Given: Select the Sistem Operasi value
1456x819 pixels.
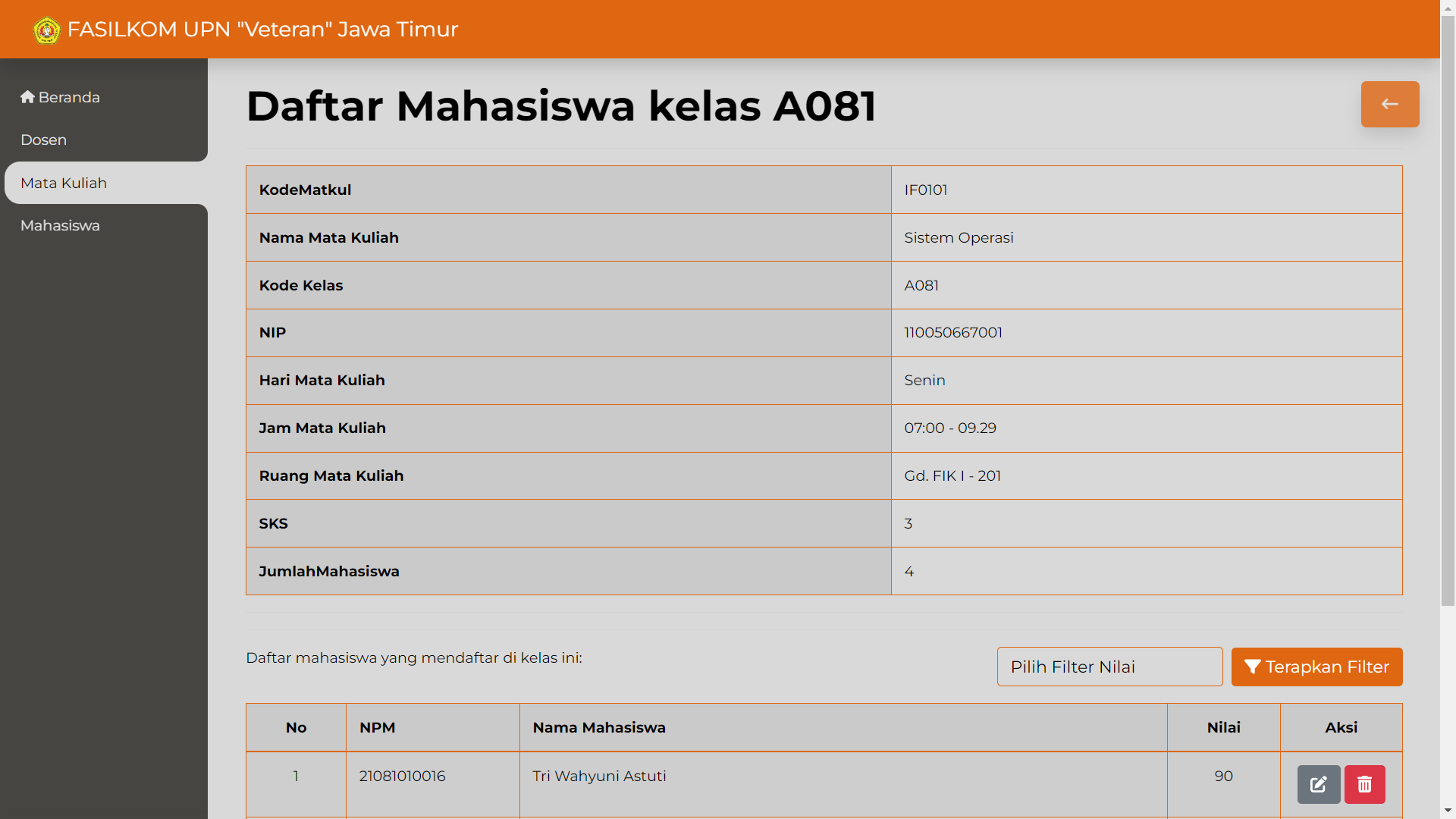Looking at the screenshot, I should click(x=959, y=237).
